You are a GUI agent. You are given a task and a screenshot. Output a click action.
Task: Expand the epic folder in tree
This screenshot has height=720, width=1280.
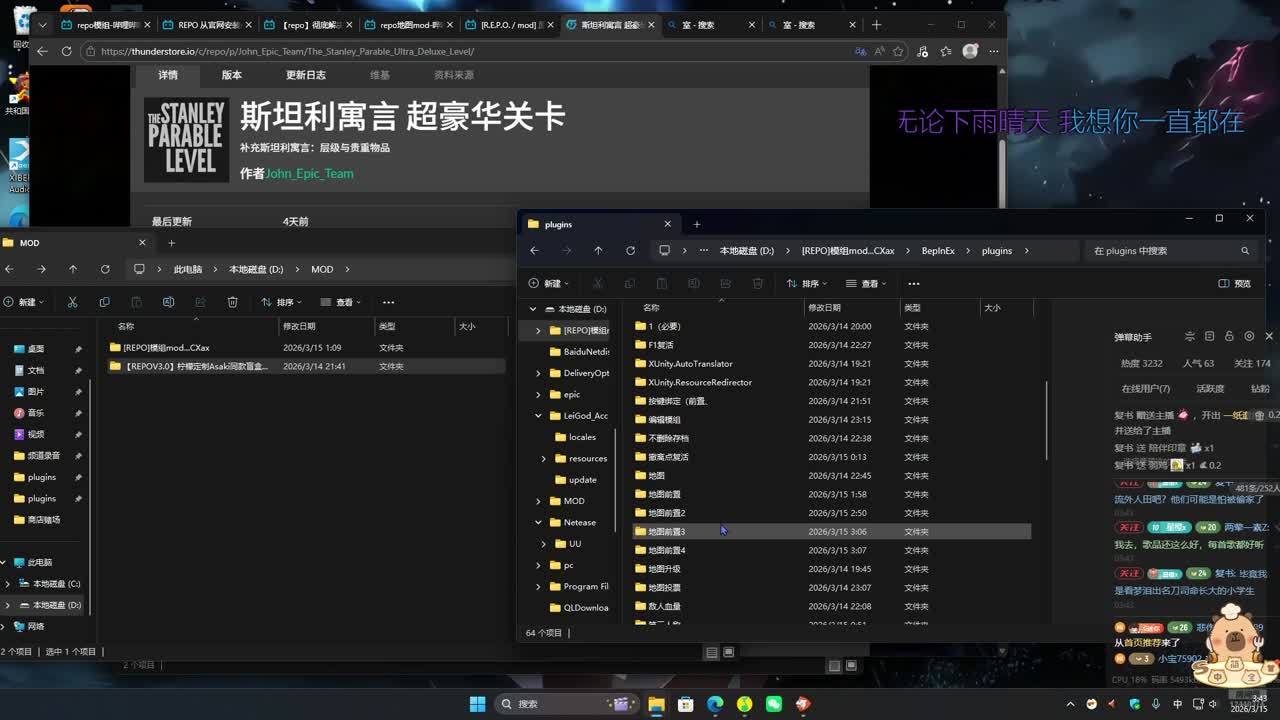tap(538, 395)
